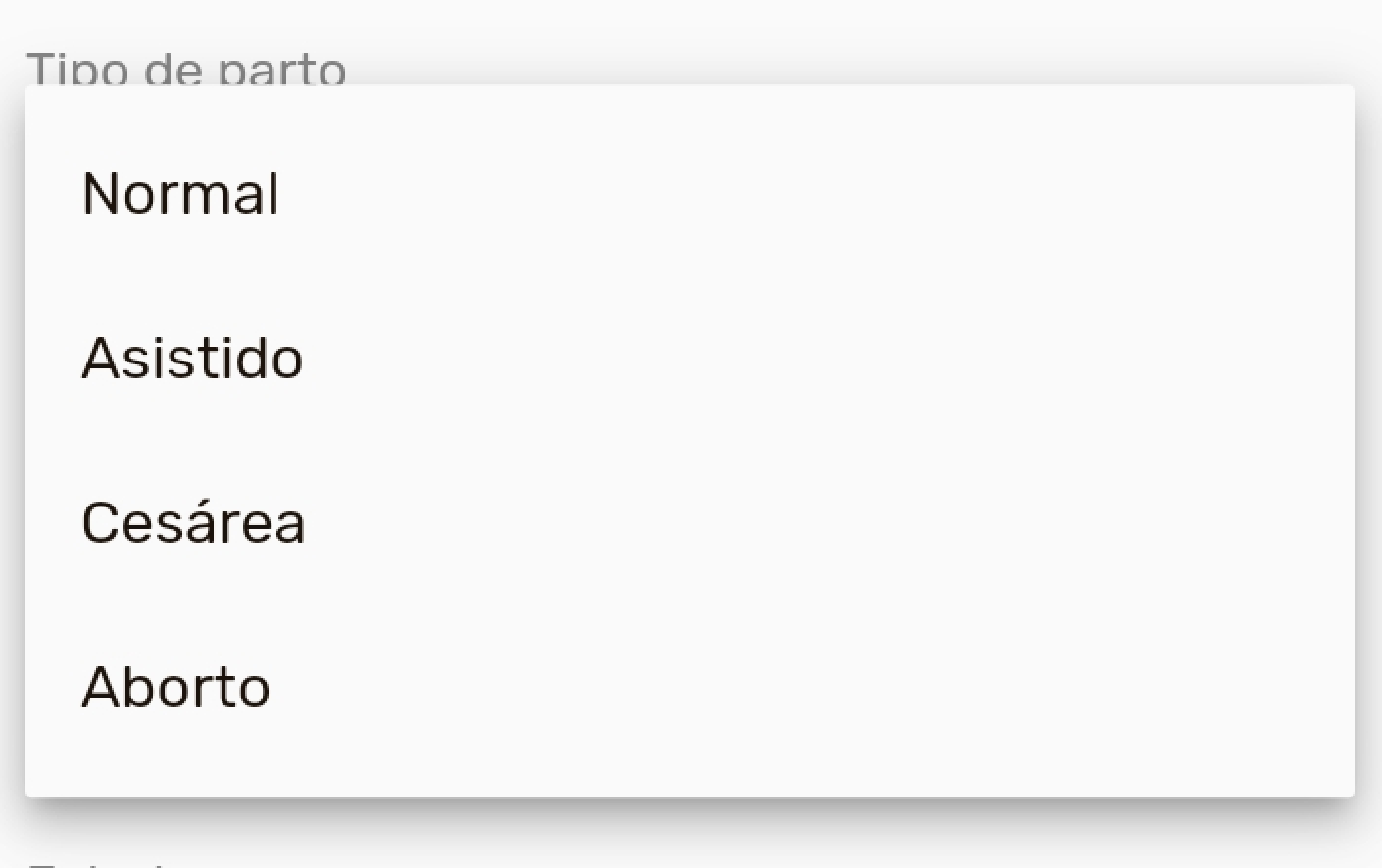
Task: Click the first menu entry, Normal
Action: (181, 193)
